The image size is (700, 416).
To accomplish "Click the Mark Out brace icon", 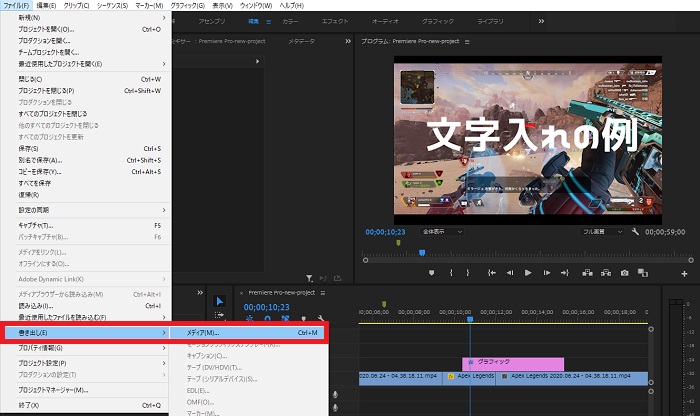I will [467, 273].
